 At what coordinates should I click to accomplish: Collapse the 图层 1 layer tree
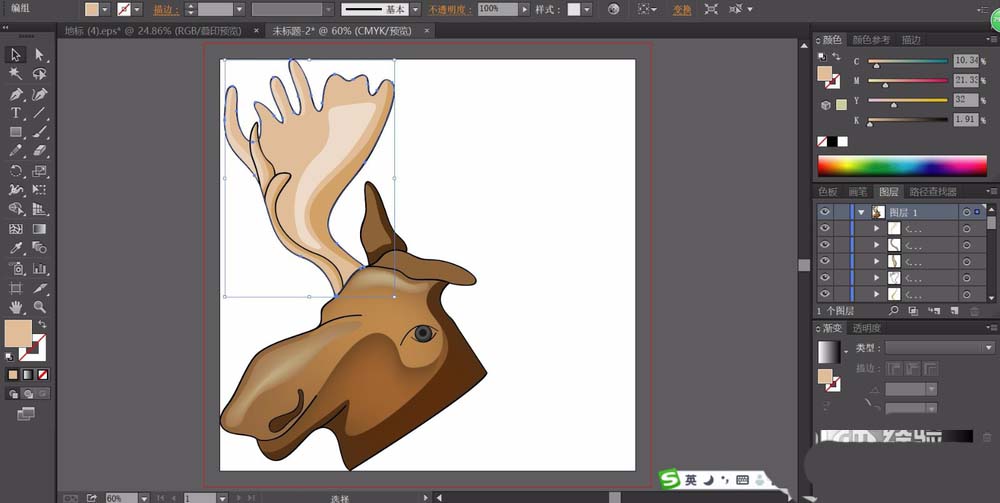tap(861, 212)
